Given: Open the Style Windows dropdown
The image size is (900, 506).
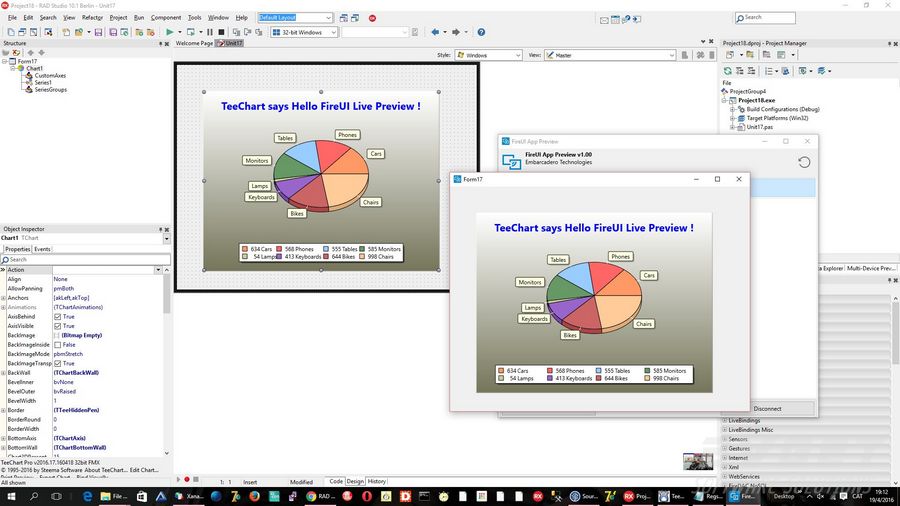Looking at the screenshot, I should 518,55.
